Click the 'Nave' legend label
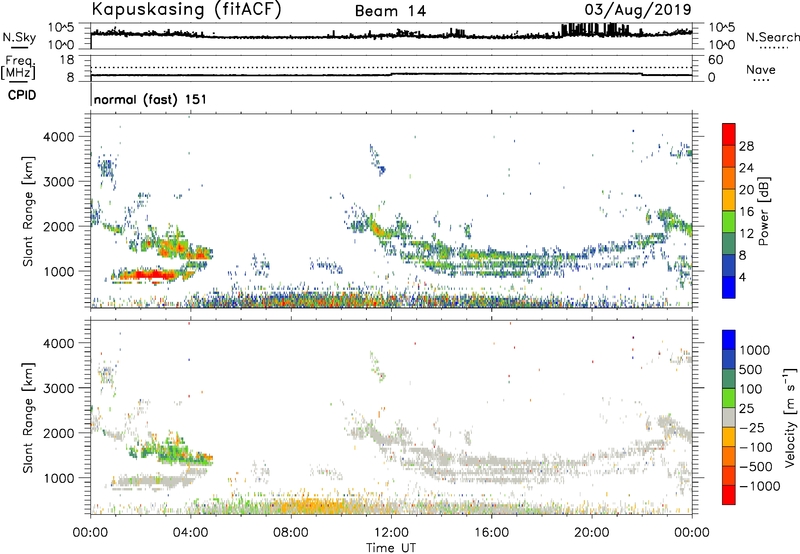800x554 pixels. (x=760, y=70)
